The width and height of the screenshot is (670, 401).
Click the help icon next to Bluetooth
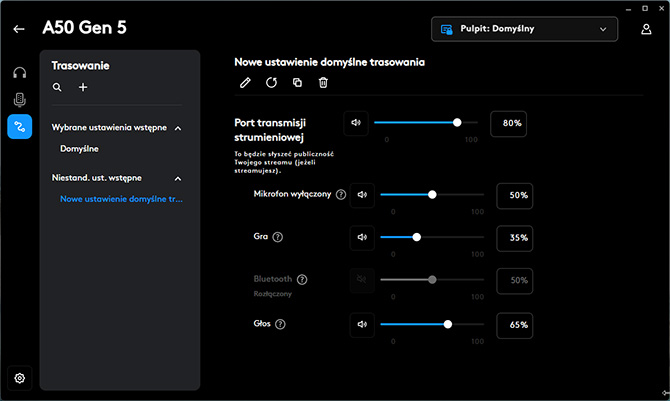pos(302,280)
